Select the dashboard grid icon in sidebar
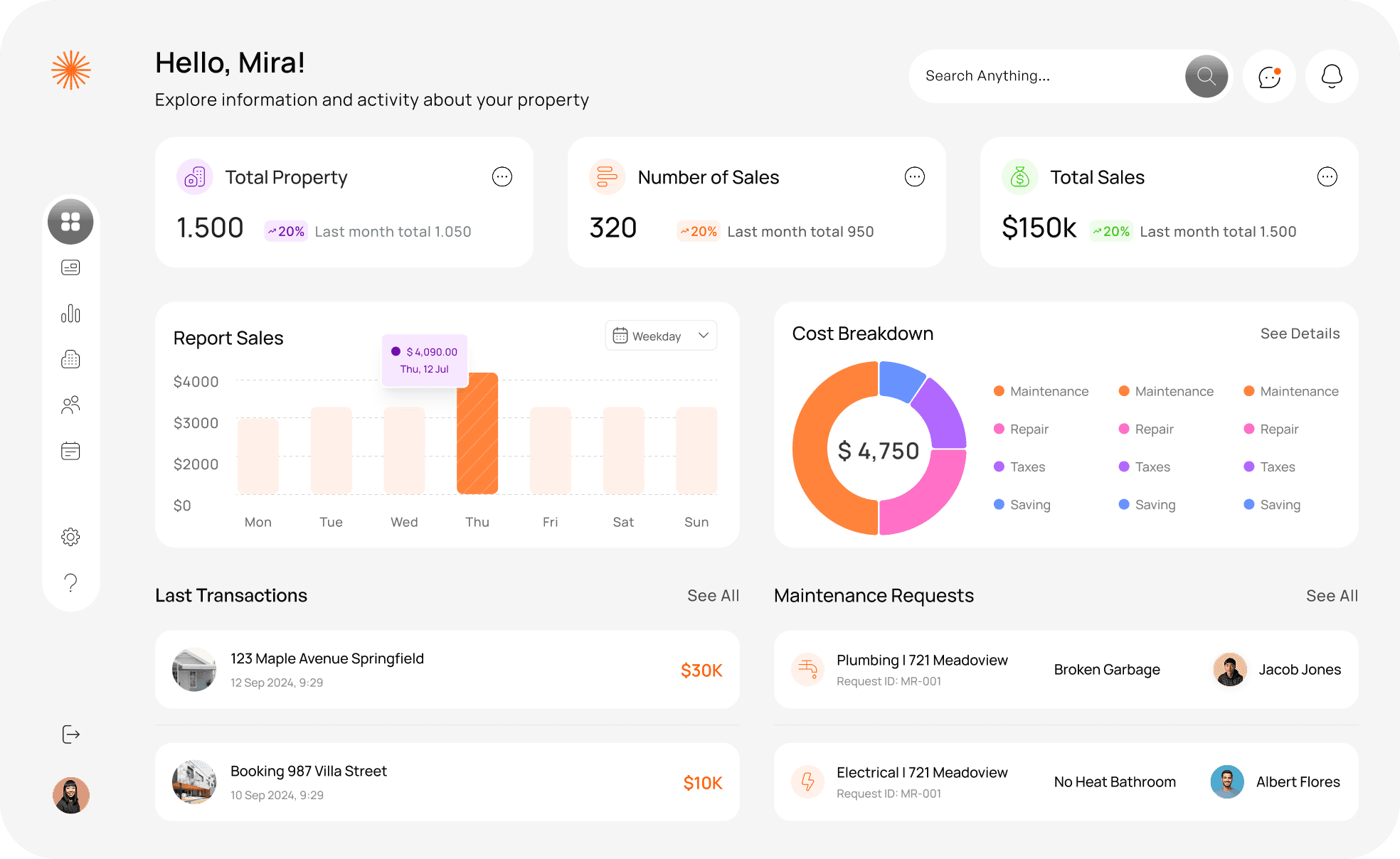The image size is (1400, 859). [70, 222]
